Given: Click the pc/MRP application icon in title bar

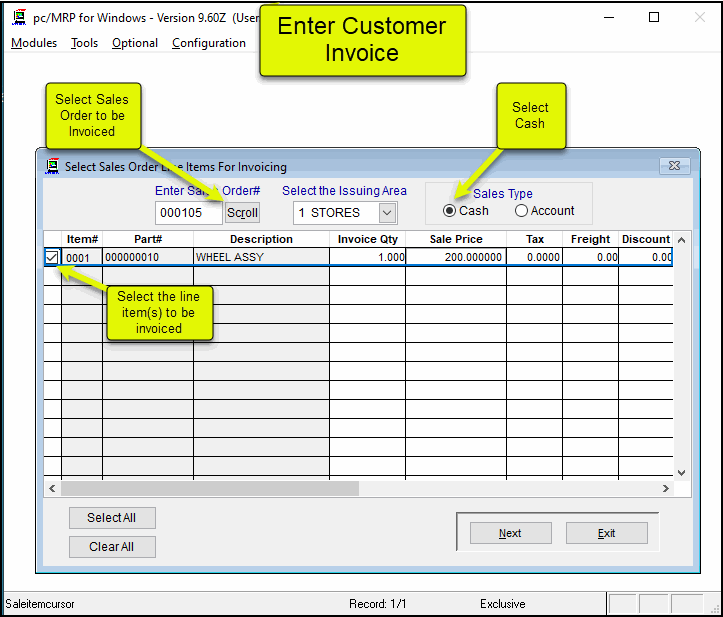Looking at the screenshot, I should 17,18.
